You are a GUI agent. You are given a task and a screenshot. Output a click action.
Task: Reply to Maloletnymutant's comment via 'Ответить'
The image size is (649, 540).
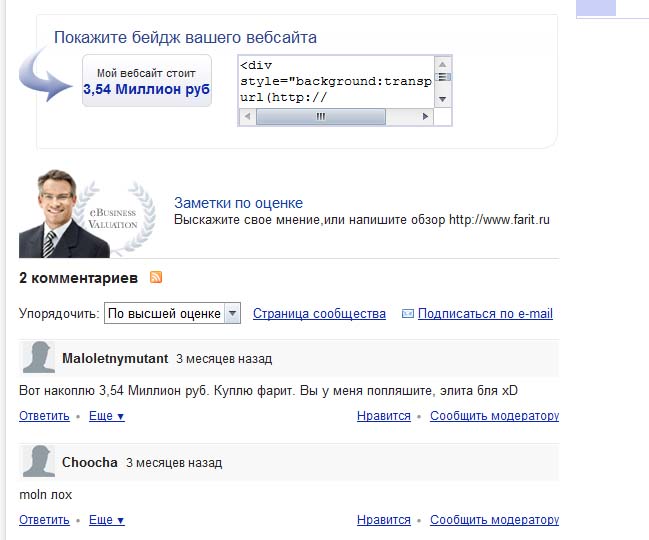click(44, 416)
